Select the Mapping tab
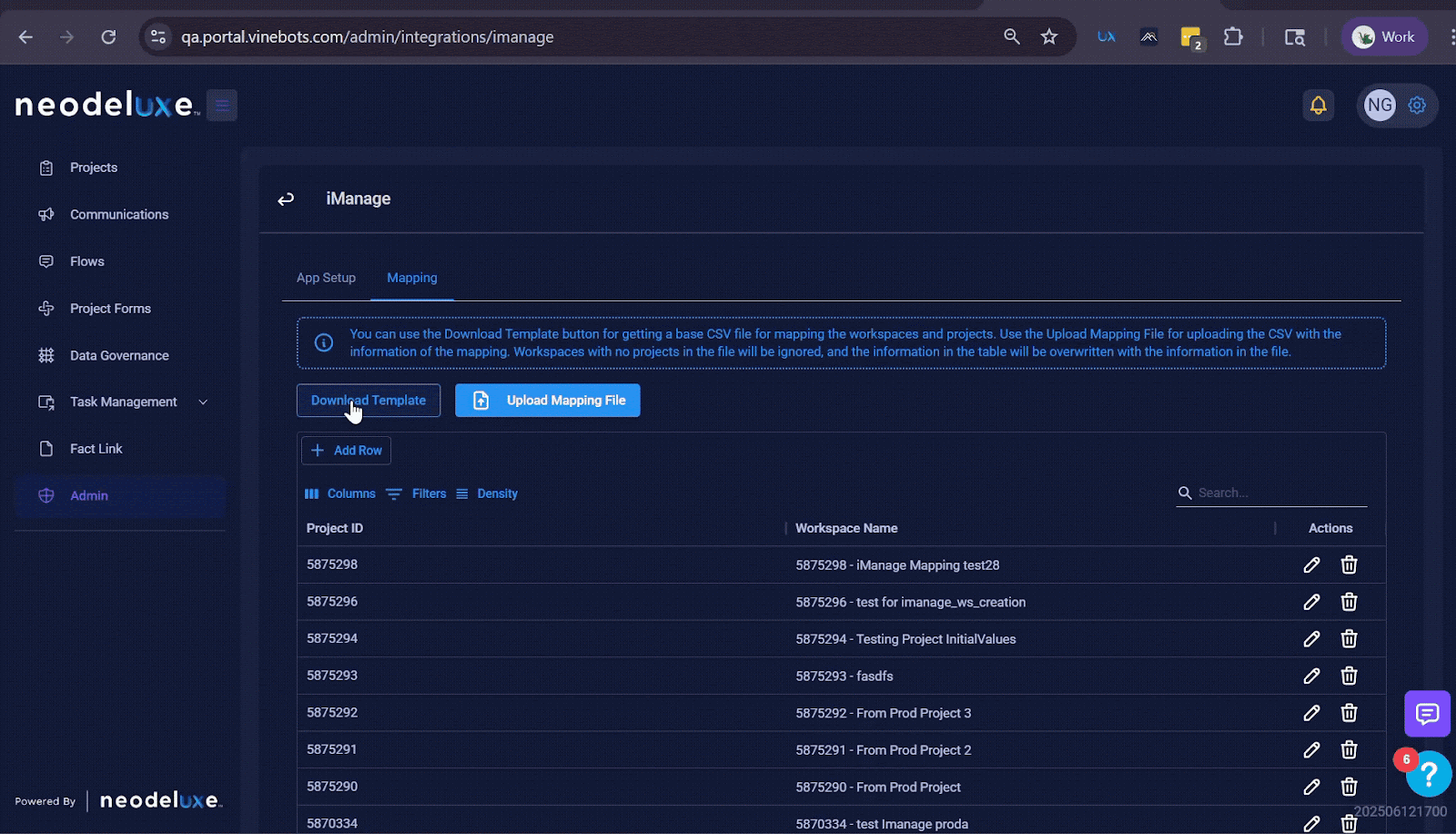 click(412, 278)
